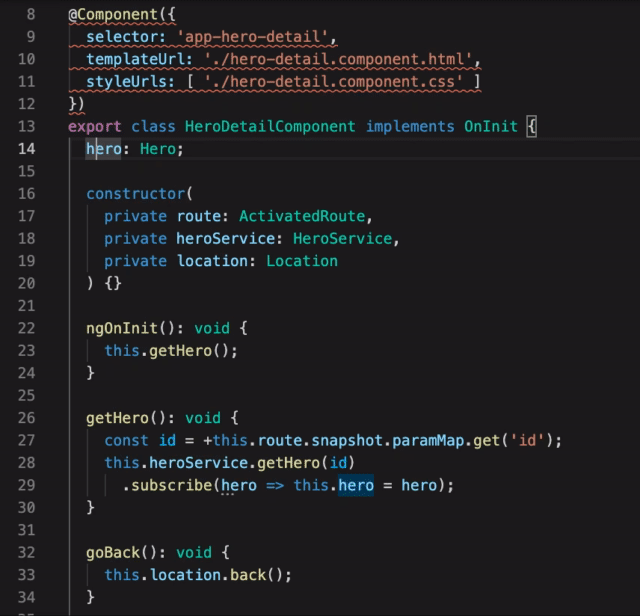Click the constructor keyword
640x616 pixels.
coord(136,194)
